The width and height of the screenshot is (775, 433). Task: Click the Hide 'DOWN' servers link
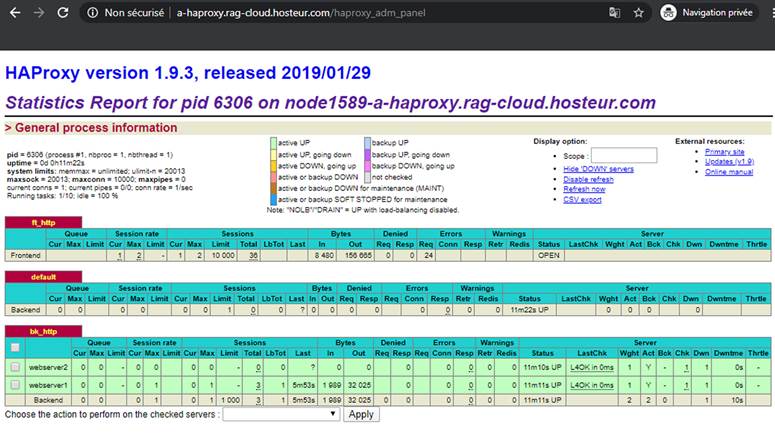click(x=599, y=170)
